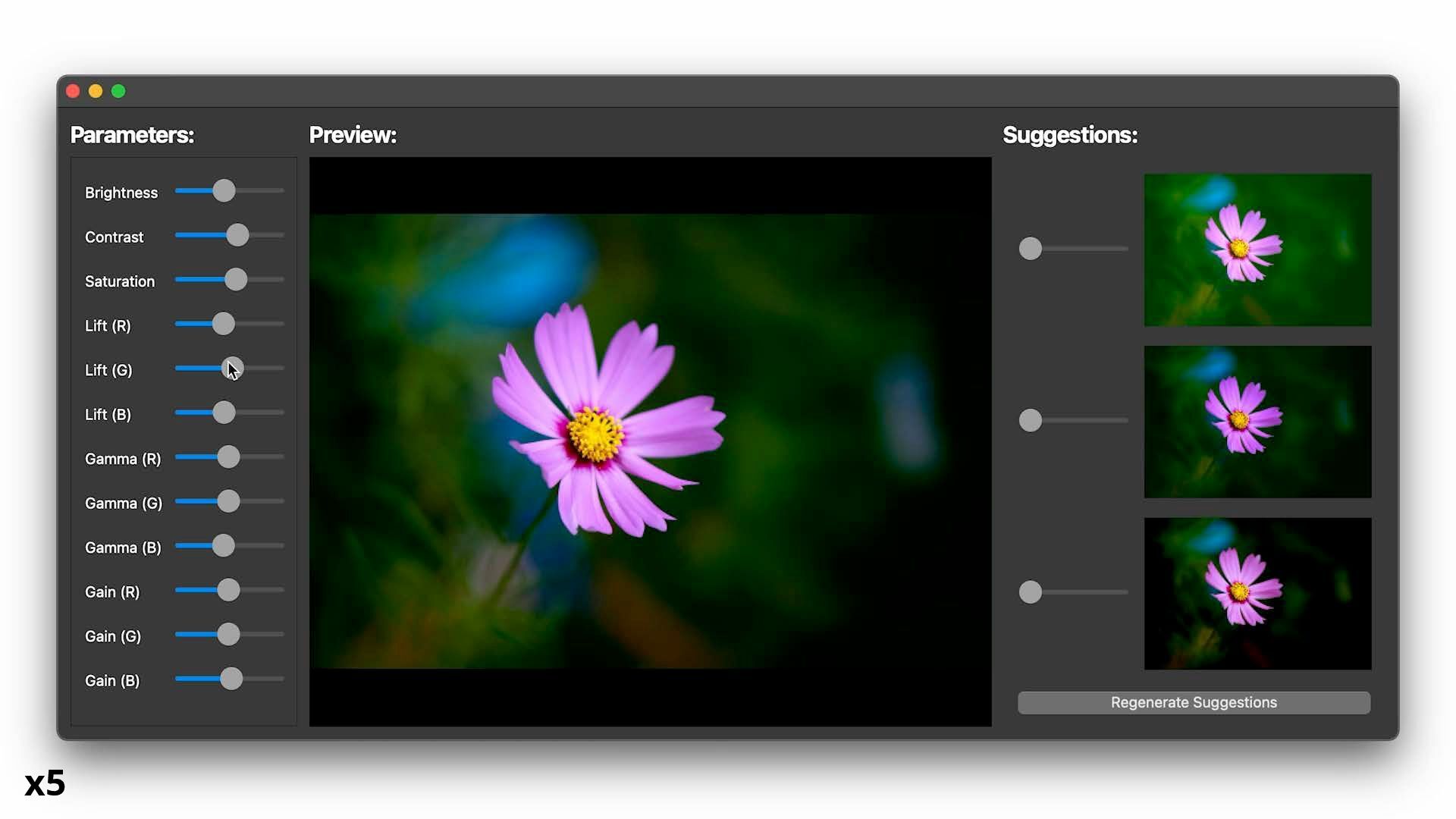Choose the middle suggestion thumbnail
The image size is (1456, 819).
1257,422
